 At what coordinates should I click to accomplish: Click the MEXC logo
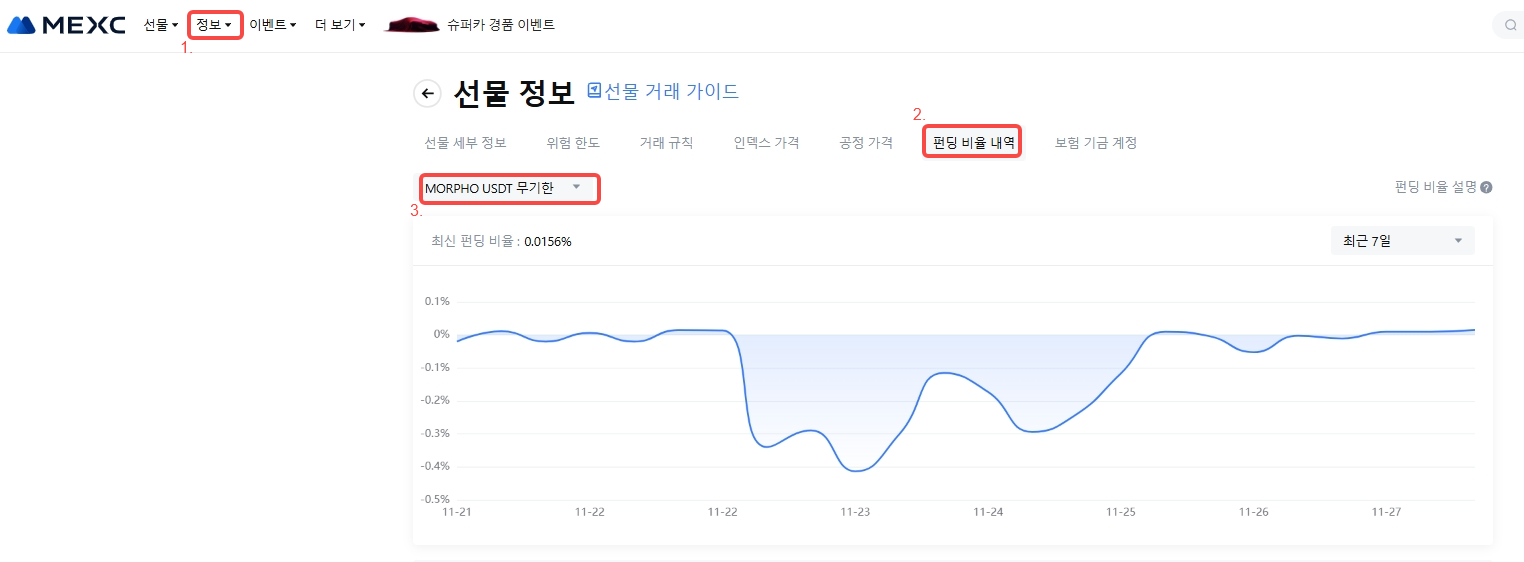[66, 25]
